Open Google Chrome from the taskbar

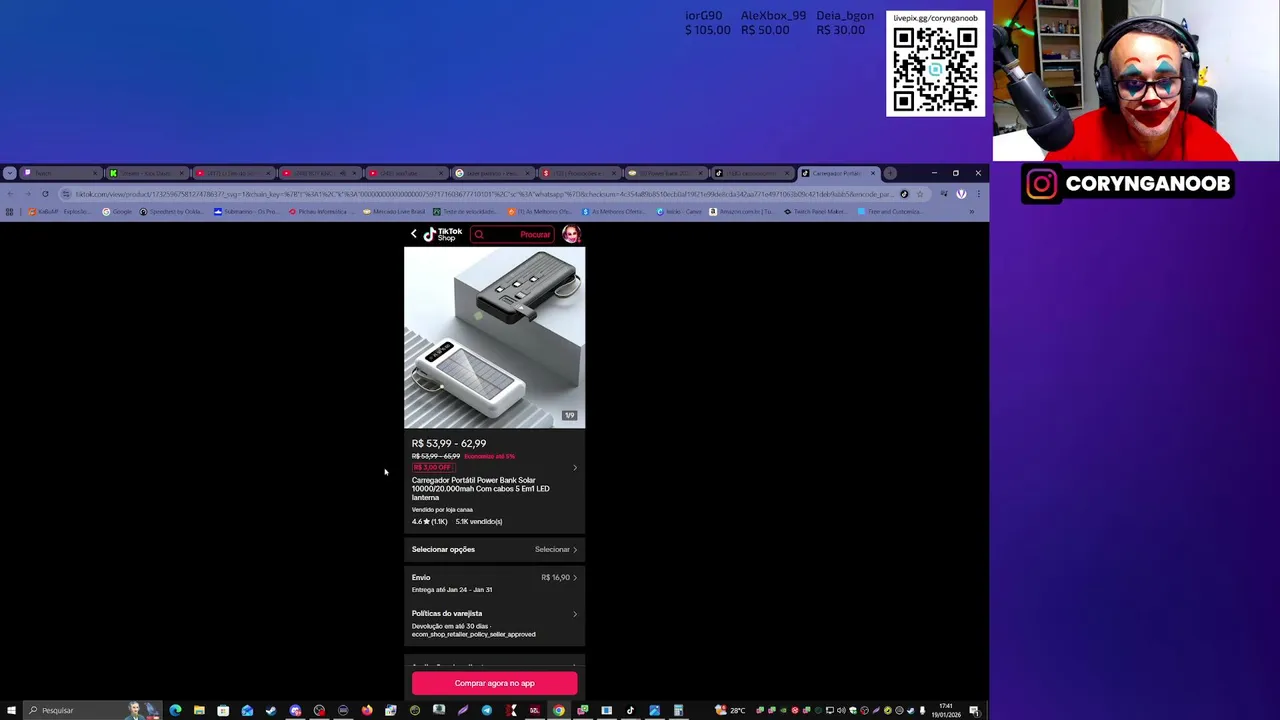coord(559,710)
